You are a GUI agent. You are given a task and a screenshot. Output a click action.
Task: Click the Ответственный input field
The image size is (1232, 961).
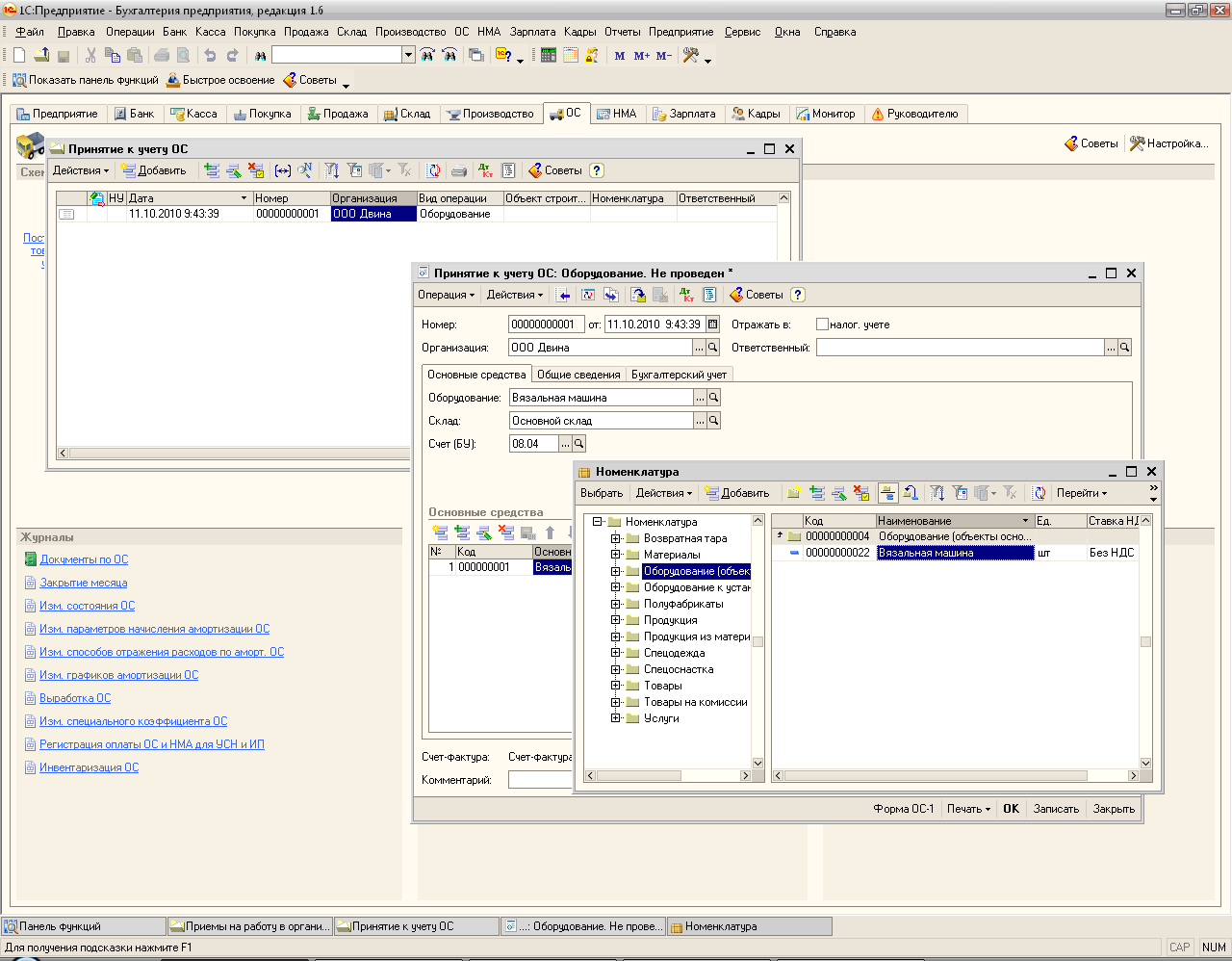coord(961,348)
